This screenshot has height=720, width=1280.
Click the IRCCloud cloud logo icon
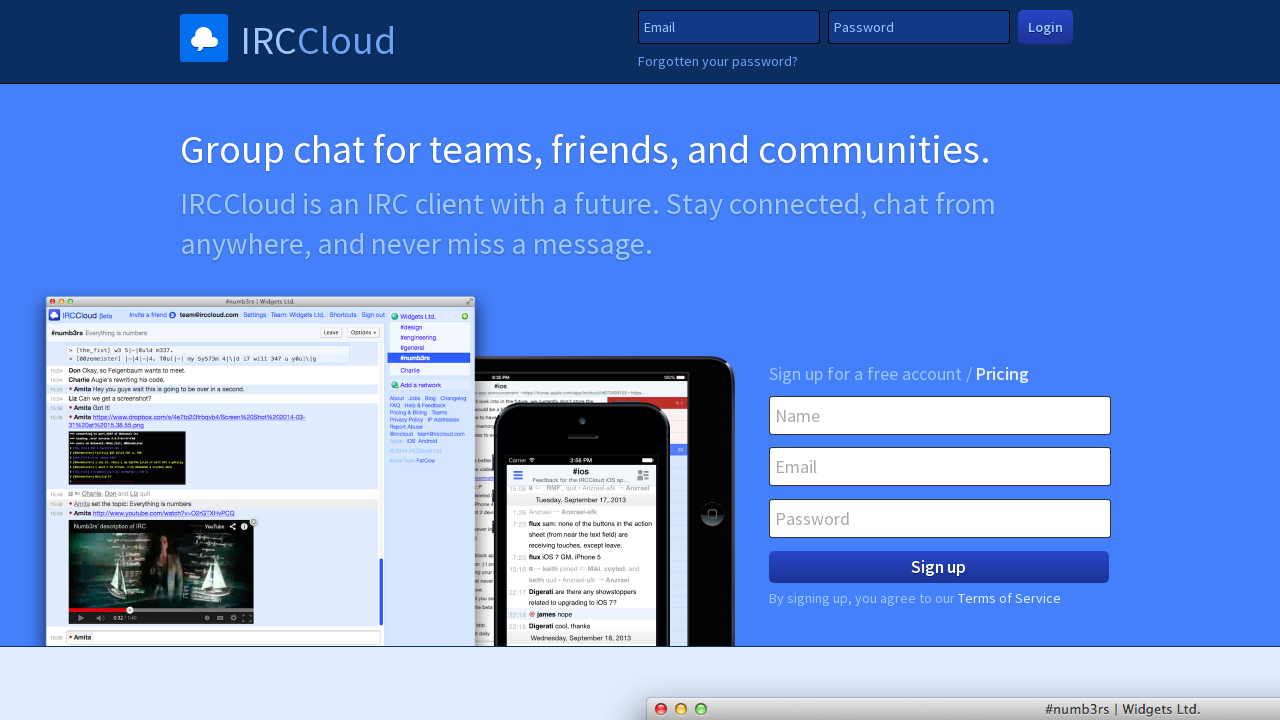click(x=204, y=38)
